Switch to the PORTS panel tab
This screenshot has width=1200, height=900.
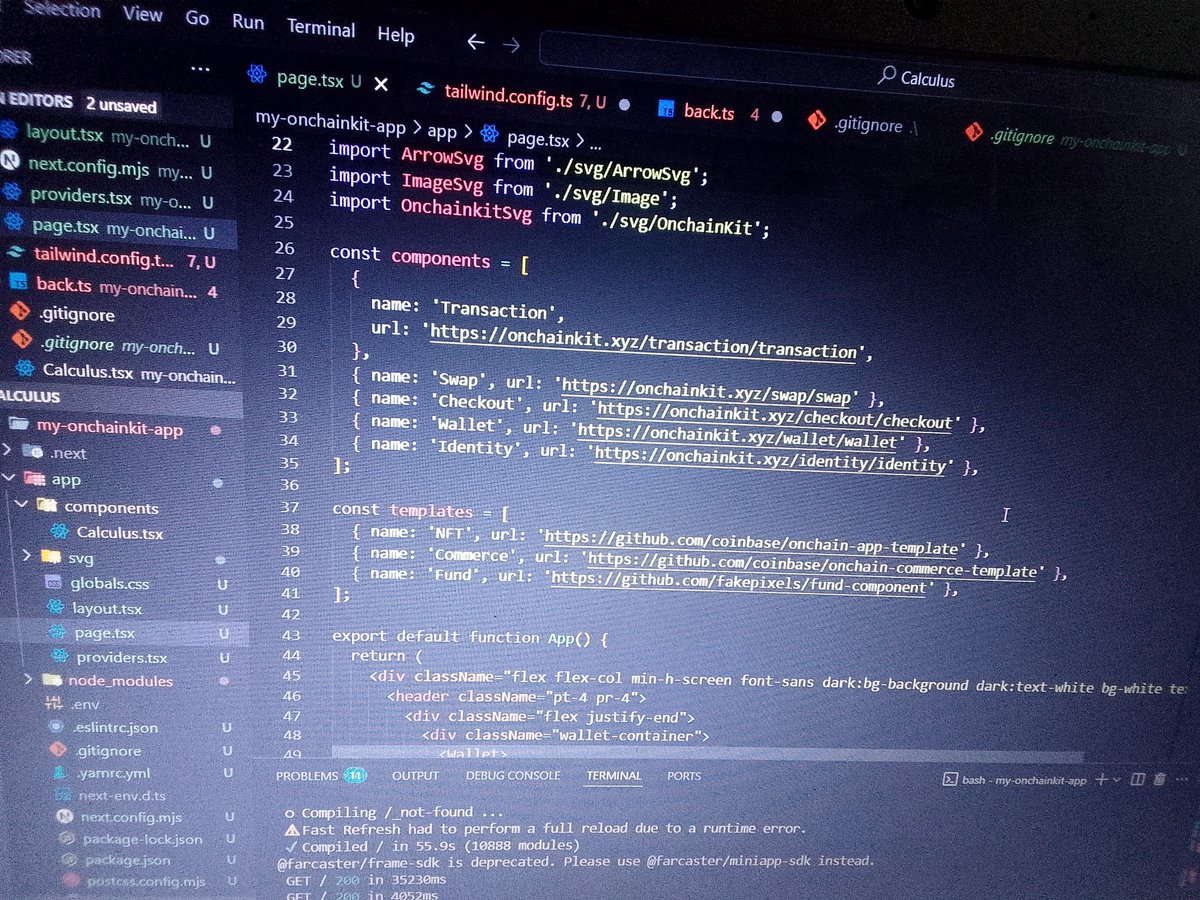coord(684,776)
